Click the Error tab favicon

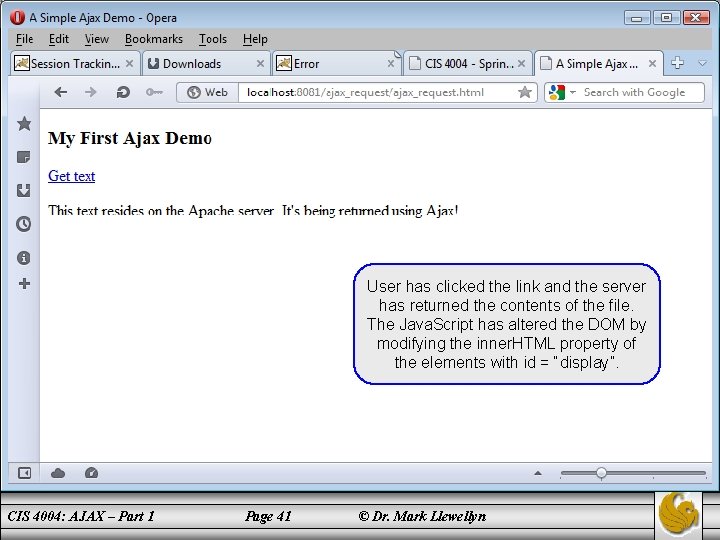coord(284,63)
